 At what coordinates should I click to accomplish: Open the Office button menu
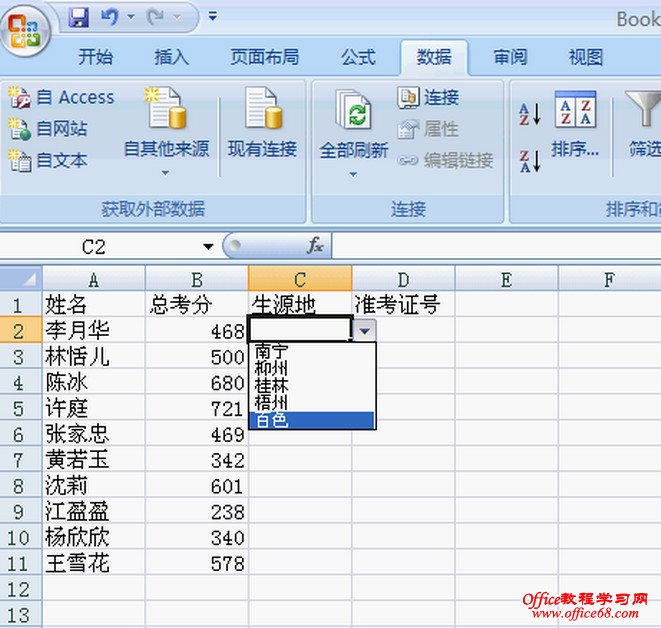pyautogui.click(x=25, y=32)
